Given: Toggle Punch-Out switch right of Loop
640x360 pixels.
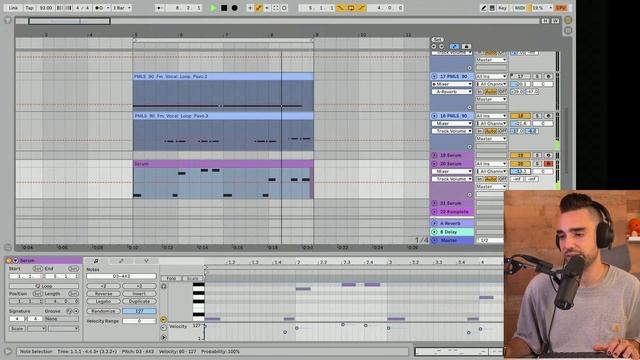Looking at the screenshot, I should tap(361, 8).
